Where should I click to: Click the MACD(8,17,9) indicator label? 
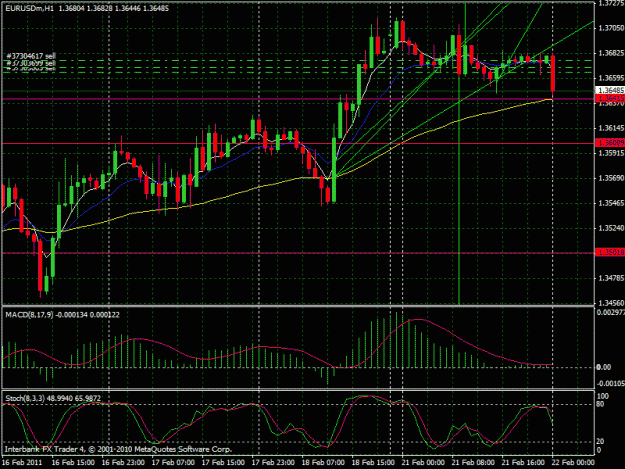(x=31, y=315)
